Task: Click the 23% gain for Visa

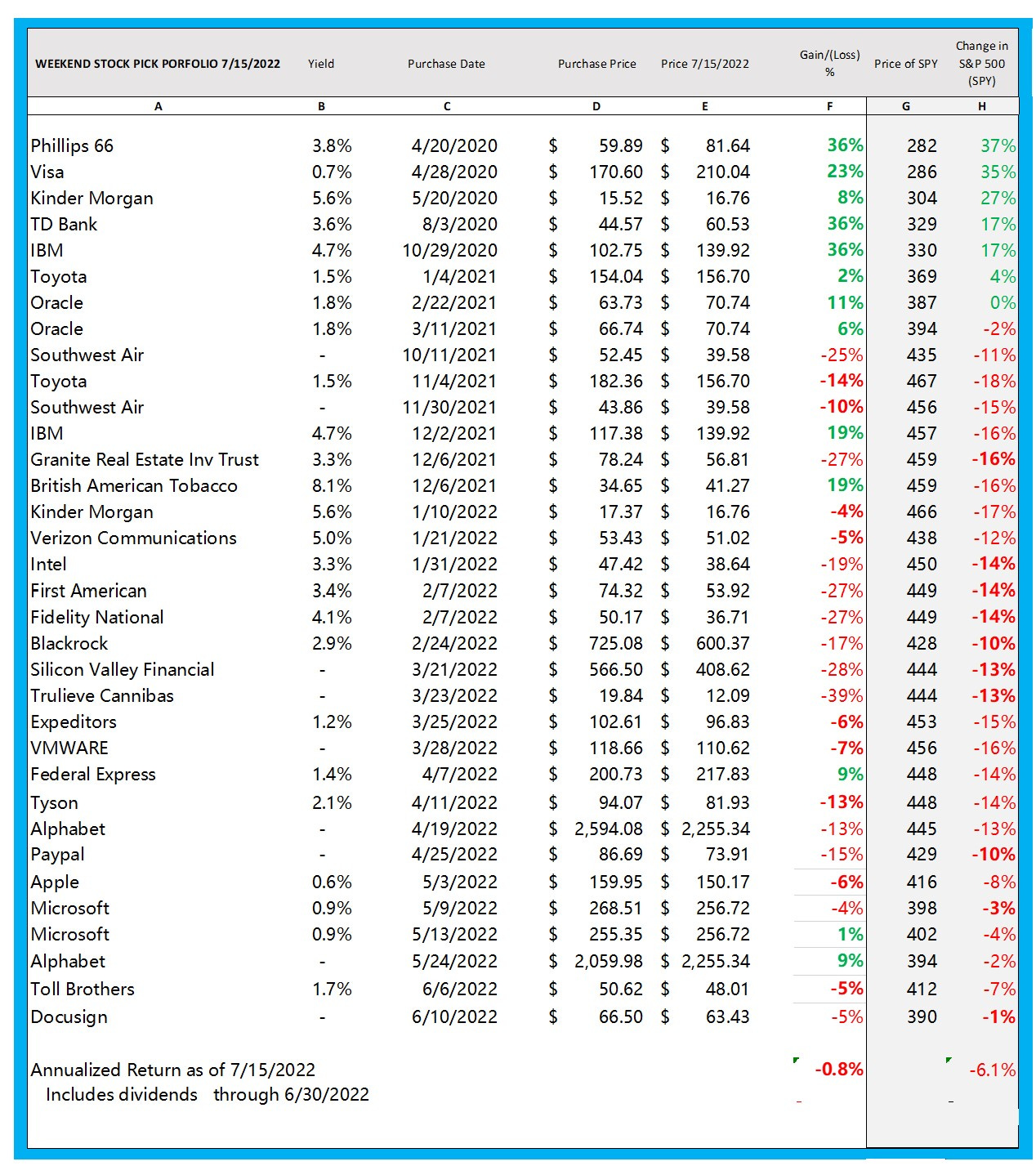Action: point(845,172)
